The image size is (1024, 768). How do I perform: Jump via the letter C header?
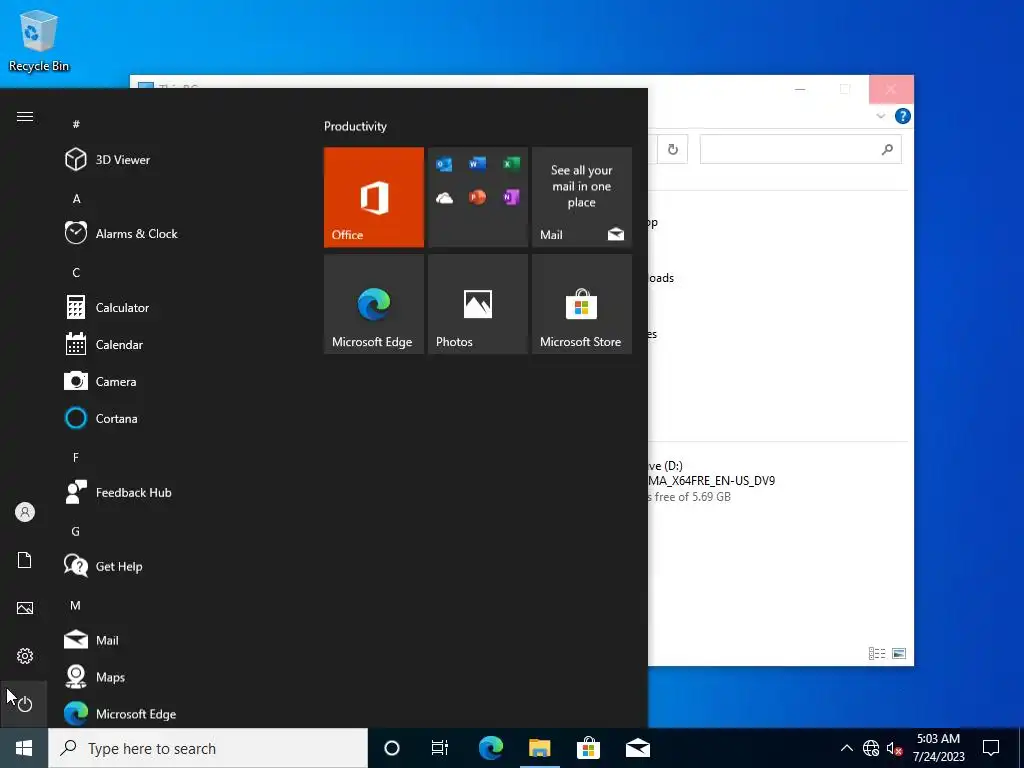76,272
